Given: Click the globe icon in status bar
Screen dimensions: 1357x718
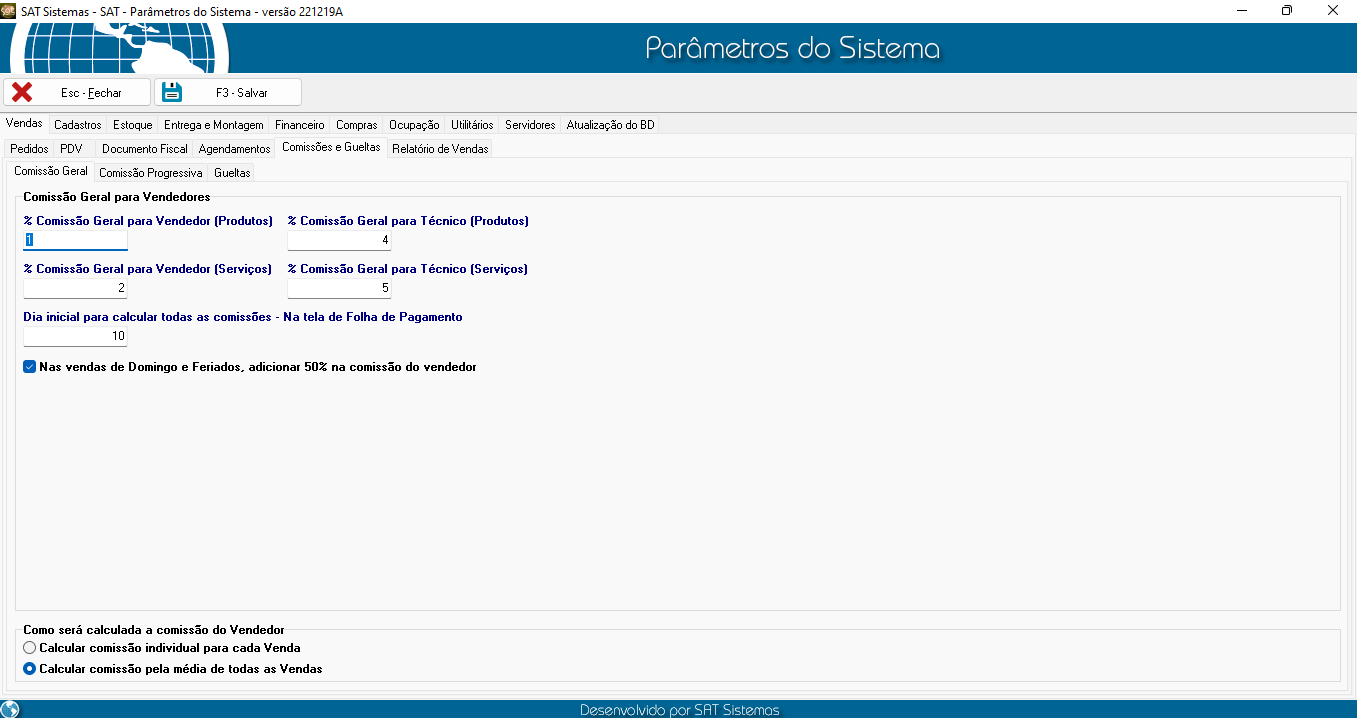Looking at the screenshot, I should pyautogui.click(x=10, y=709).
